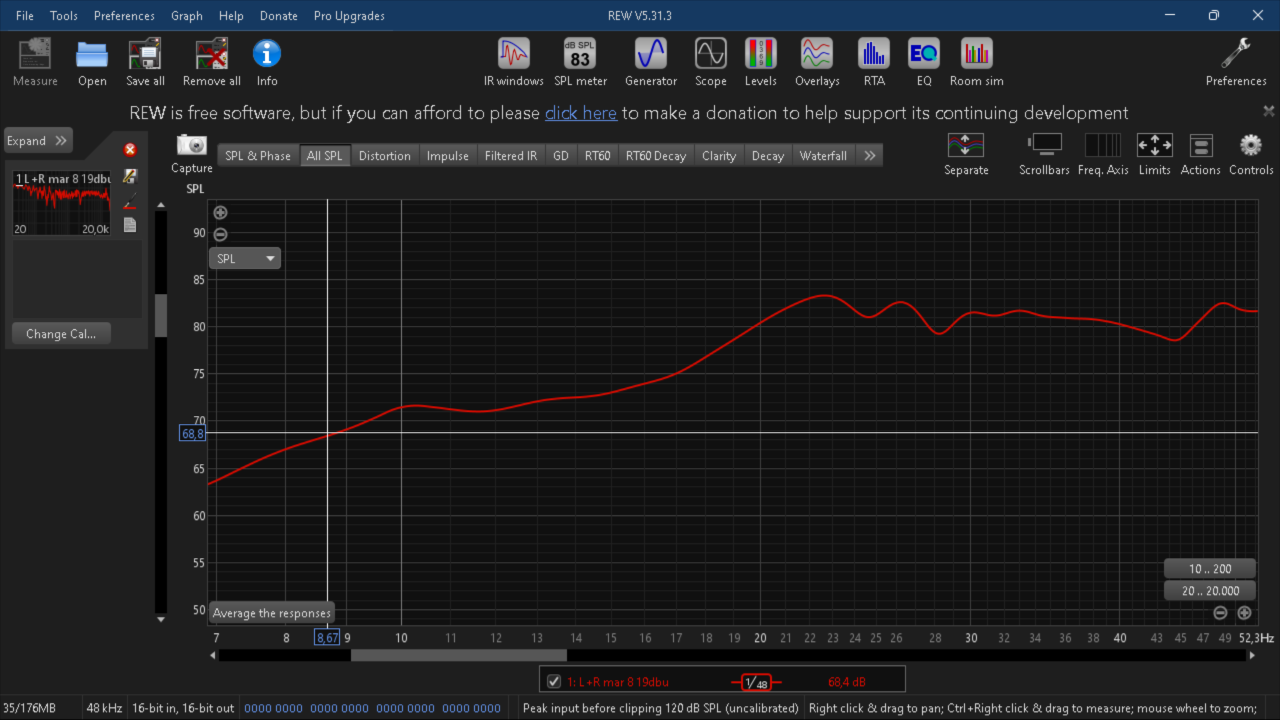Viewport: 1280px width, 720px height.
Task: Open Preferences wrench icon
Action: 1236,62
